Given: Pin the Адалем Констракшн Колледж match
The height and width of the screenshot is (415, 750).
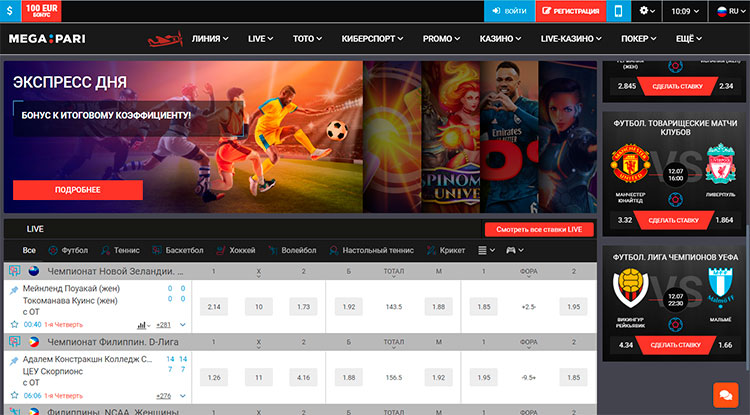Looking at the screenshot, I should [14, 361].
